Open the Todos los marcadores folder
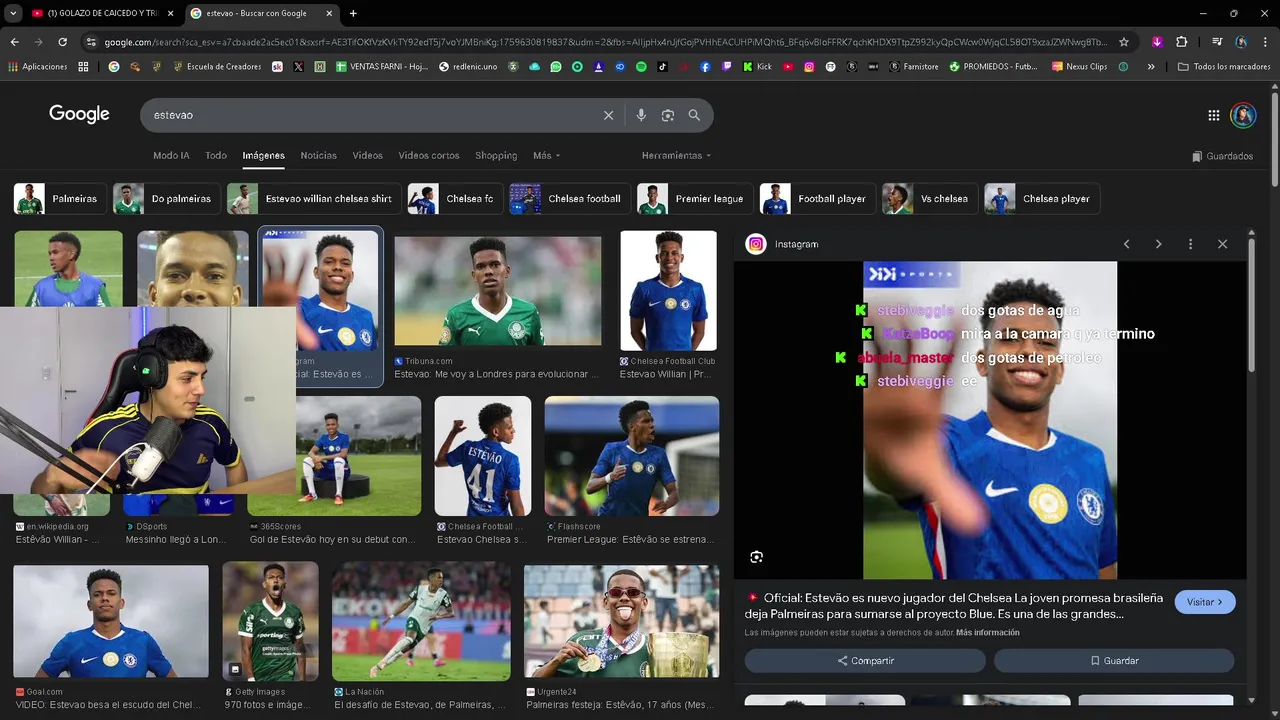The image size is (1280, 720). pyautogui.click(x=1224, y=67)
